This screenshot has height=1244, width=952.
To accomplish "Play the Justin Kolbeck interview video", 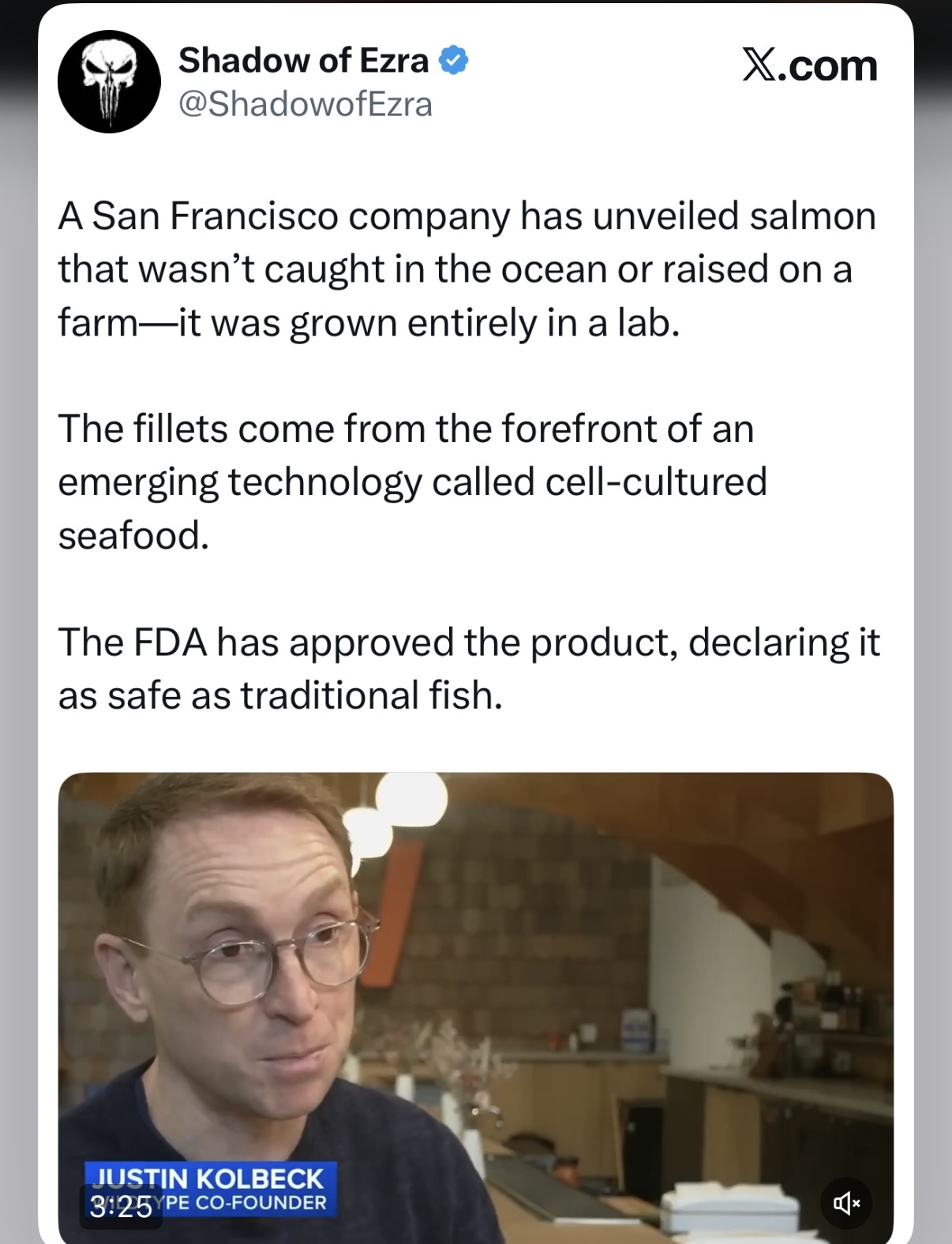I will 476,1007.
